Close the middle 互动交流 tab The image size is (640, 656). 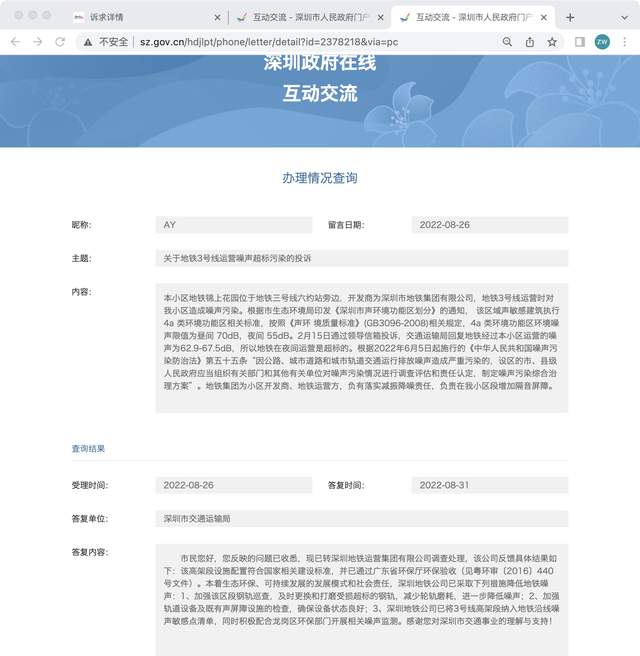(380, 18)
